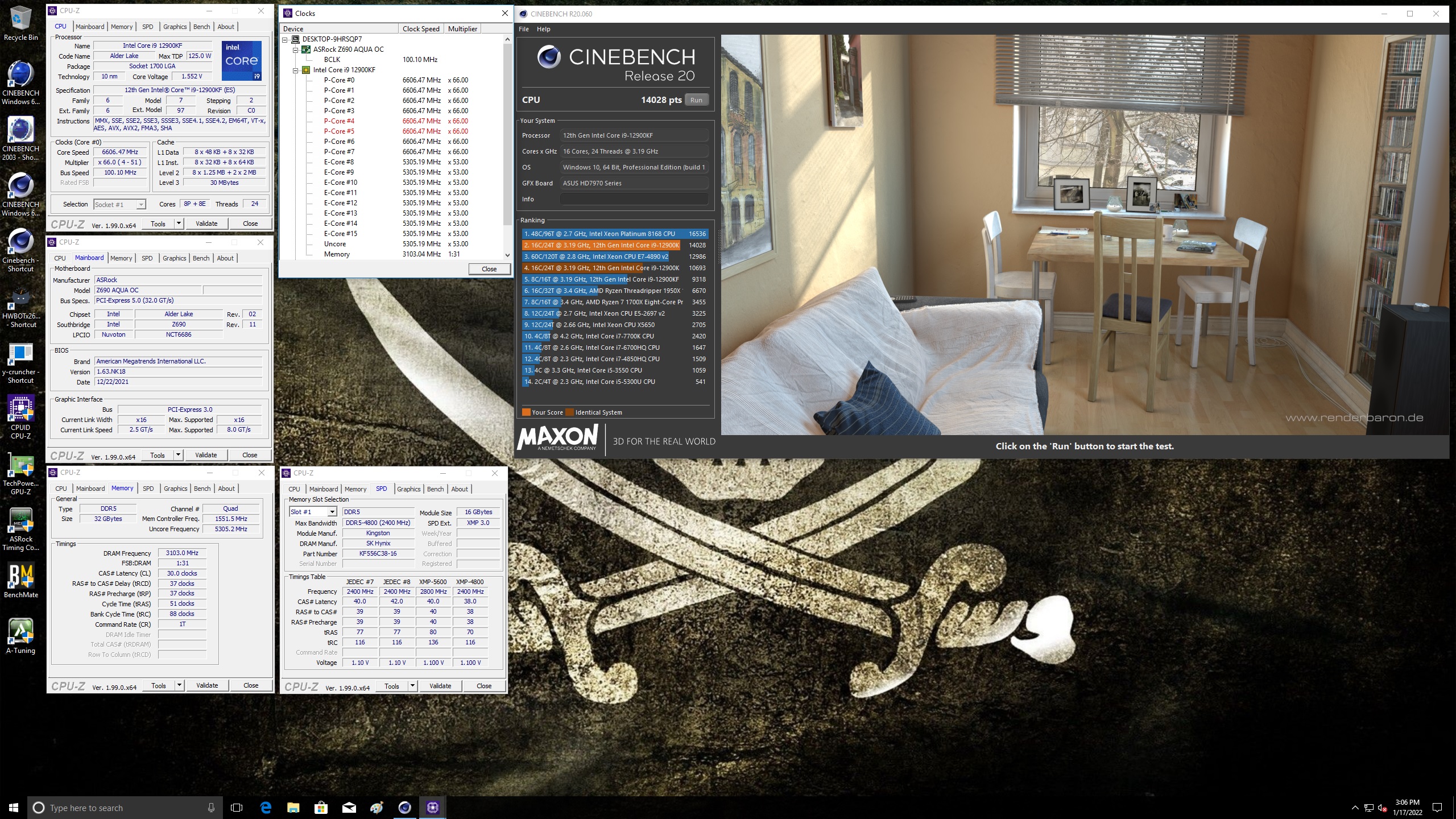Open the y-cruncher shortcut icon
The height and width of the screenshot is (819, 1456).
pos(20,362)
